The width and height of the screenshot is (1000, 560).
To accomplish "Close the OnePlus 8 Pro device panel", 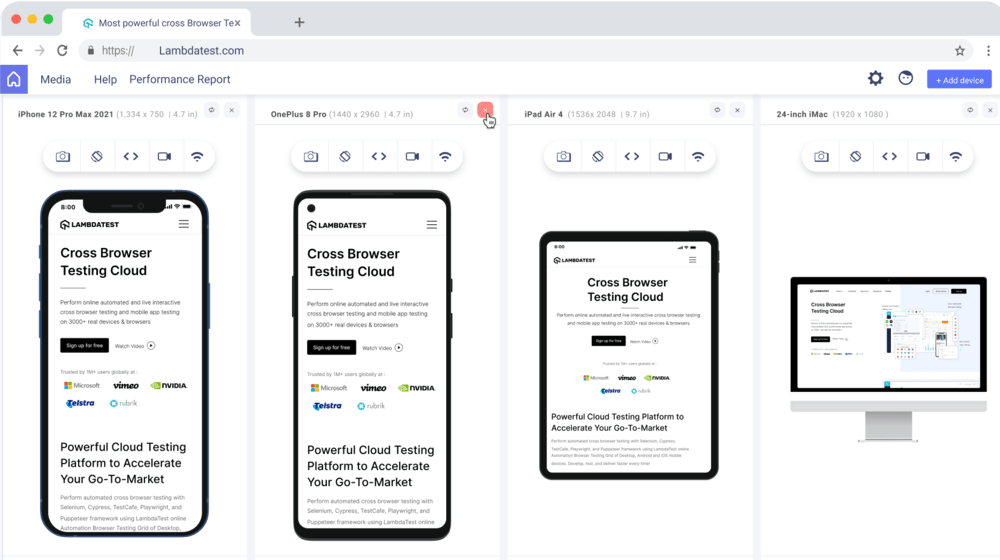I will click(x=485, y=110).
